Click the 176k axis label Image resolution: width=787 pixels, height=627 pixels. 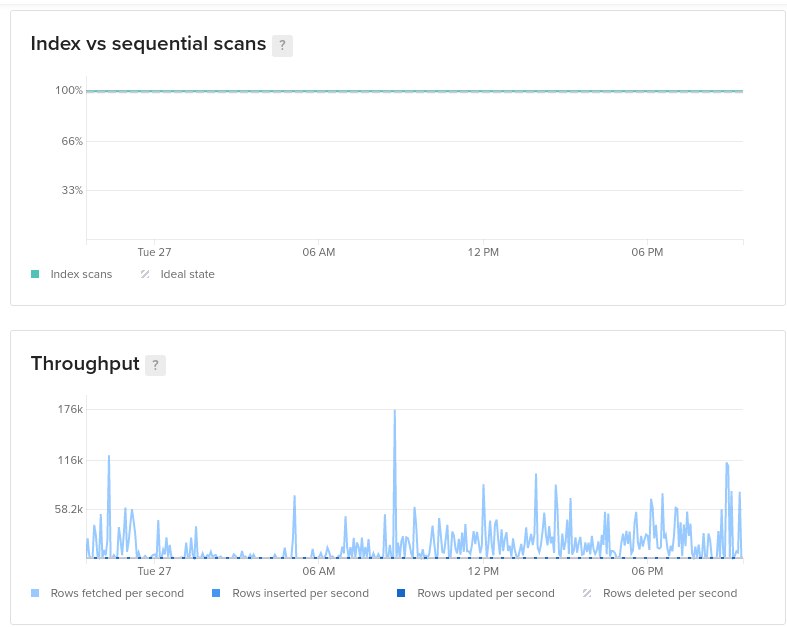70,409
